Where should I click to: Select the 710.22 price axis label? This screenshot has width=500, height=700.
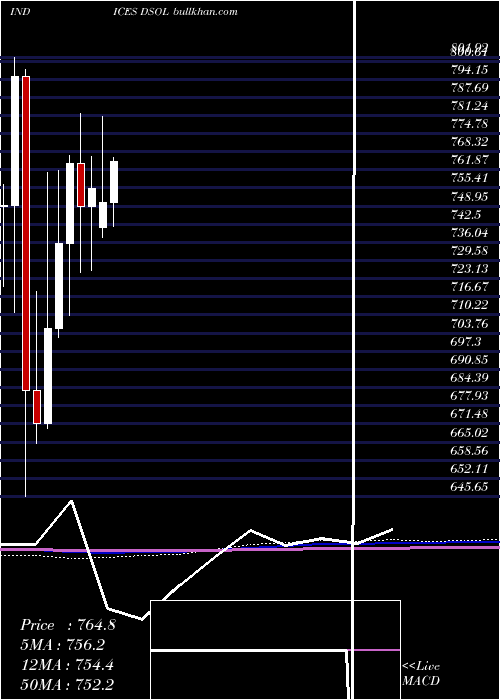click(x=470, y=305)
